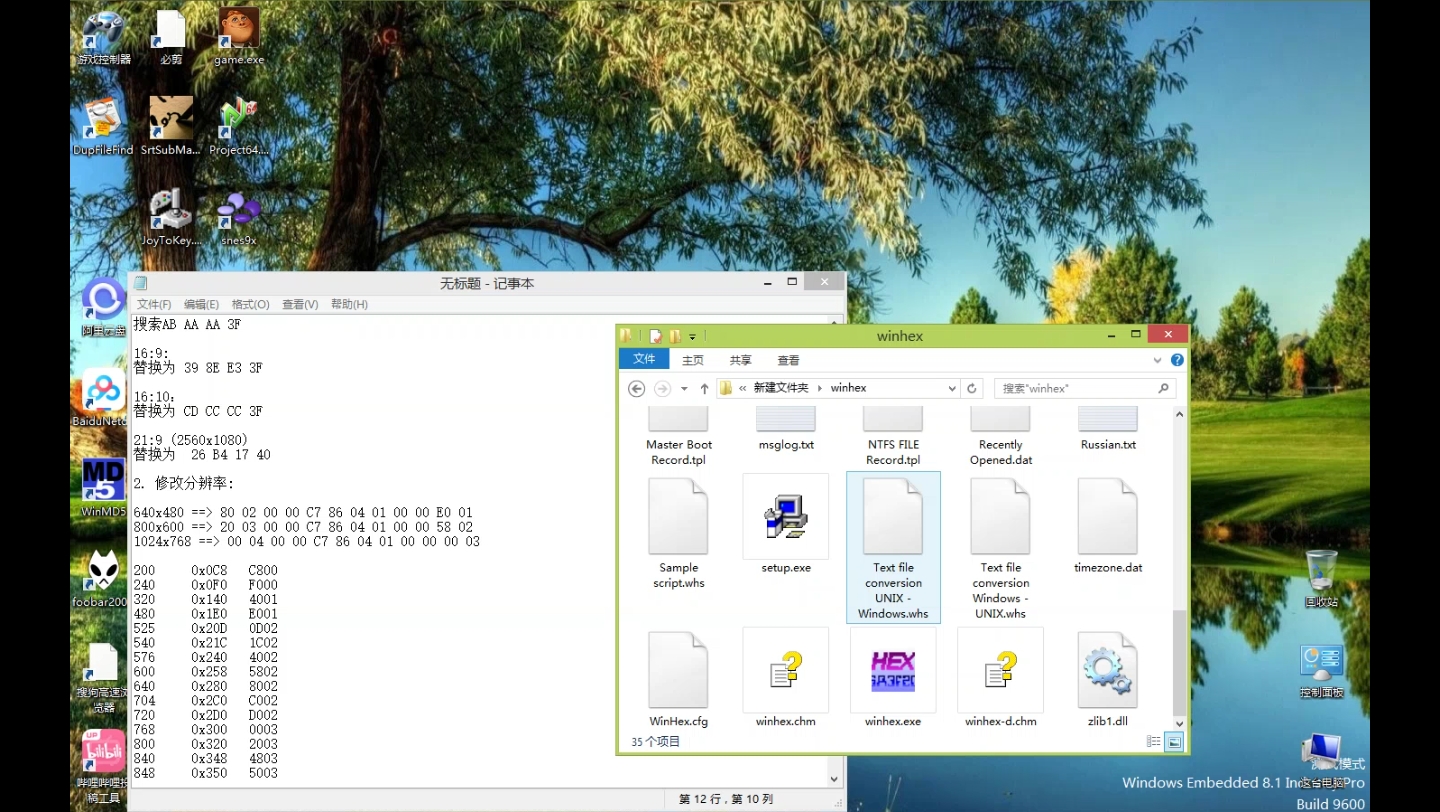Image resolution: width=1440 pixels, height=812 pixels.
Task: Expand the Explorer ribbon chevron
Action: [1157, 360]
